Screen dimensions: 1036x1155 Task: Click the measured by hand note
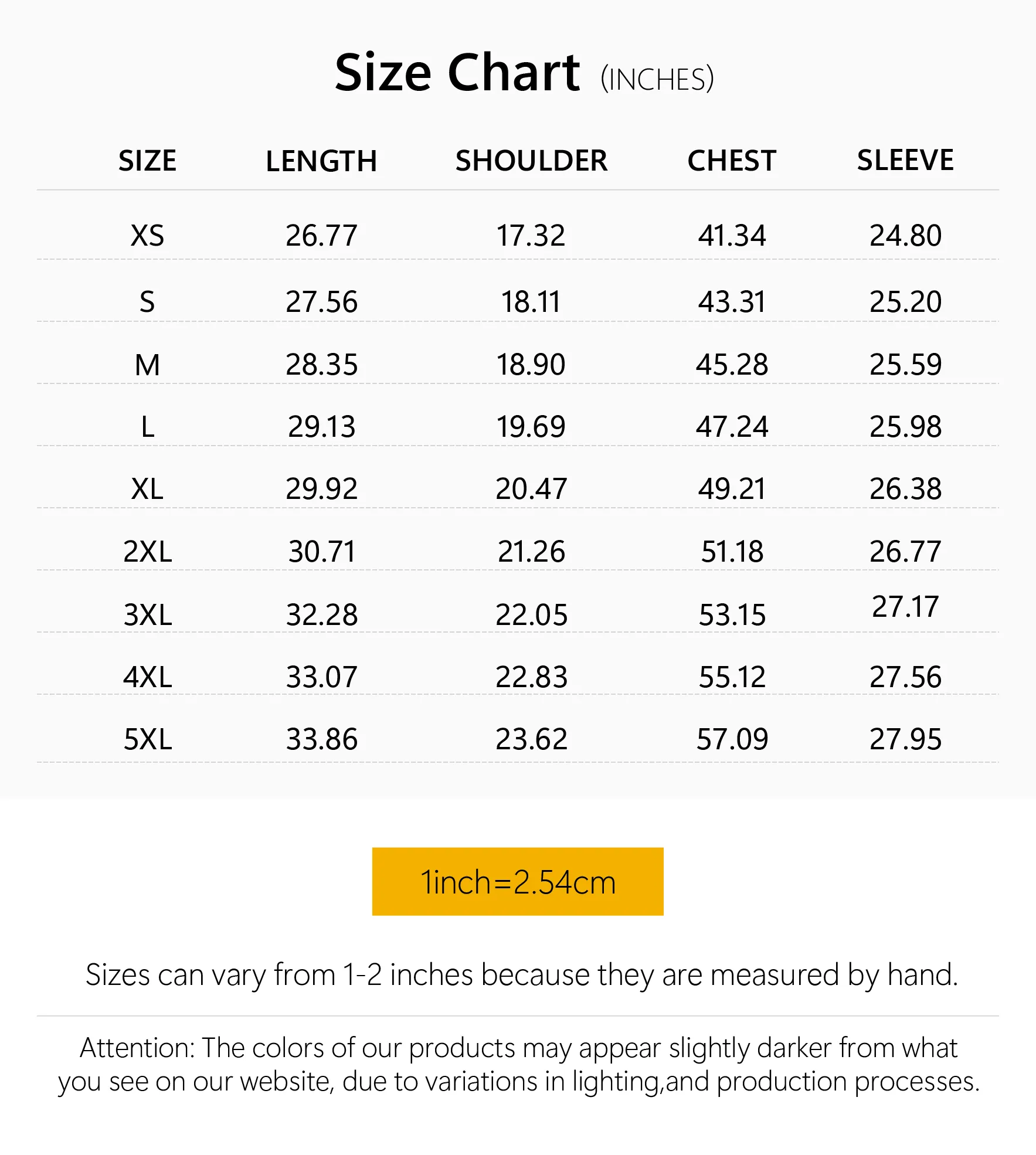pyautogui.click(x=522, y=974)
